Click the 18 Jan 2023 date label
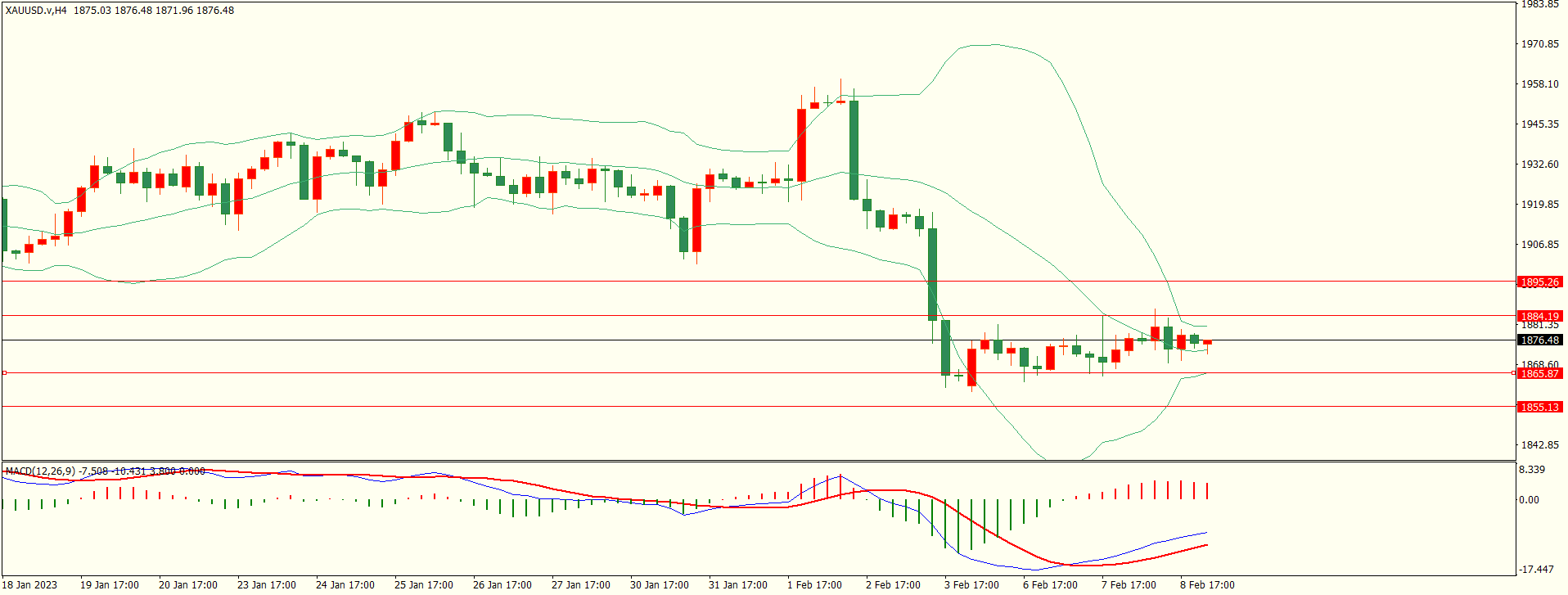Image resolution: width=1568 pixels, height=595 pixels. 31,585
